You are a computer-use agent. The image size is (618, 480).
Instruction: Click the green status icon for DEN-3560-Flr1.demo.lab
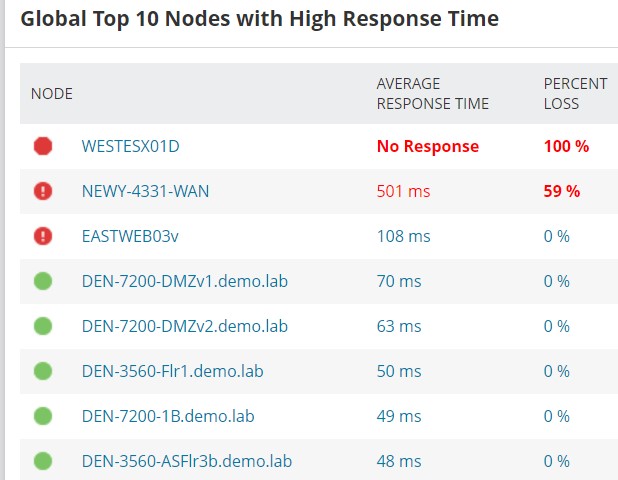(43, 371)
